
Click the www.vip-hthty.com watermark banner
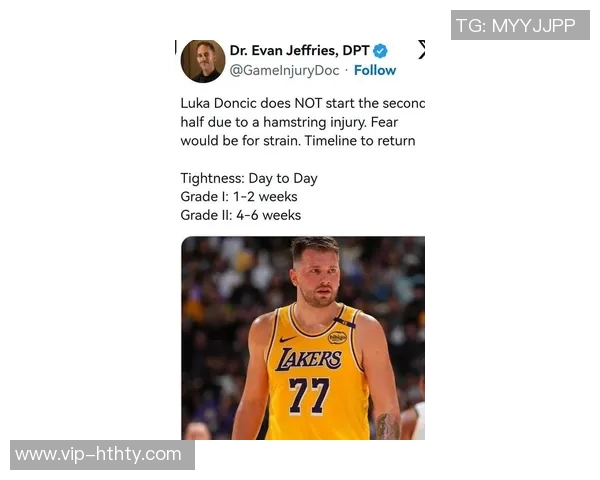[102, 455]
